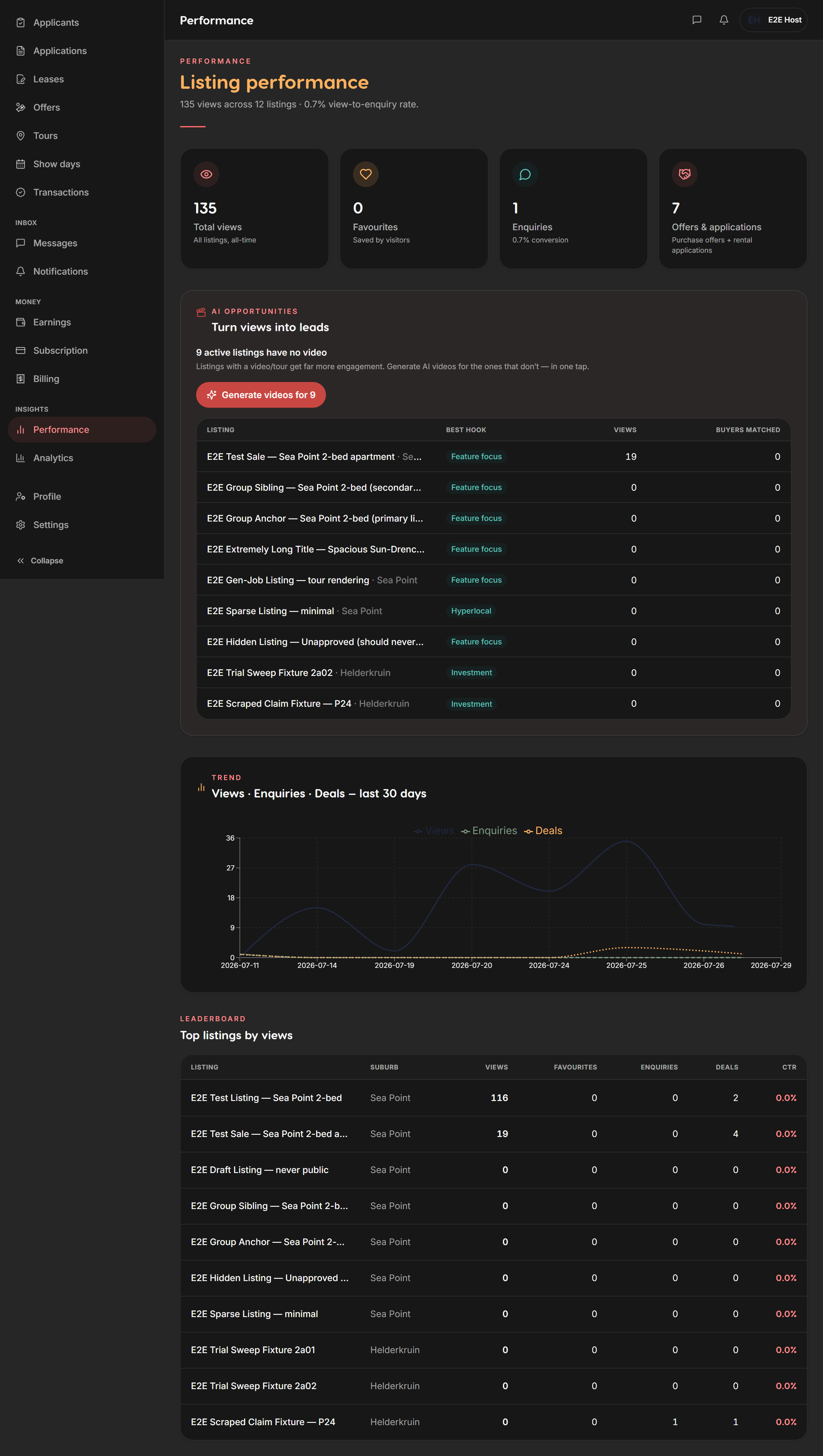Image resolution: width=823 pixels, height=1456 pixels.
Task: Open the E2E Host account menu
Action: 773,20
